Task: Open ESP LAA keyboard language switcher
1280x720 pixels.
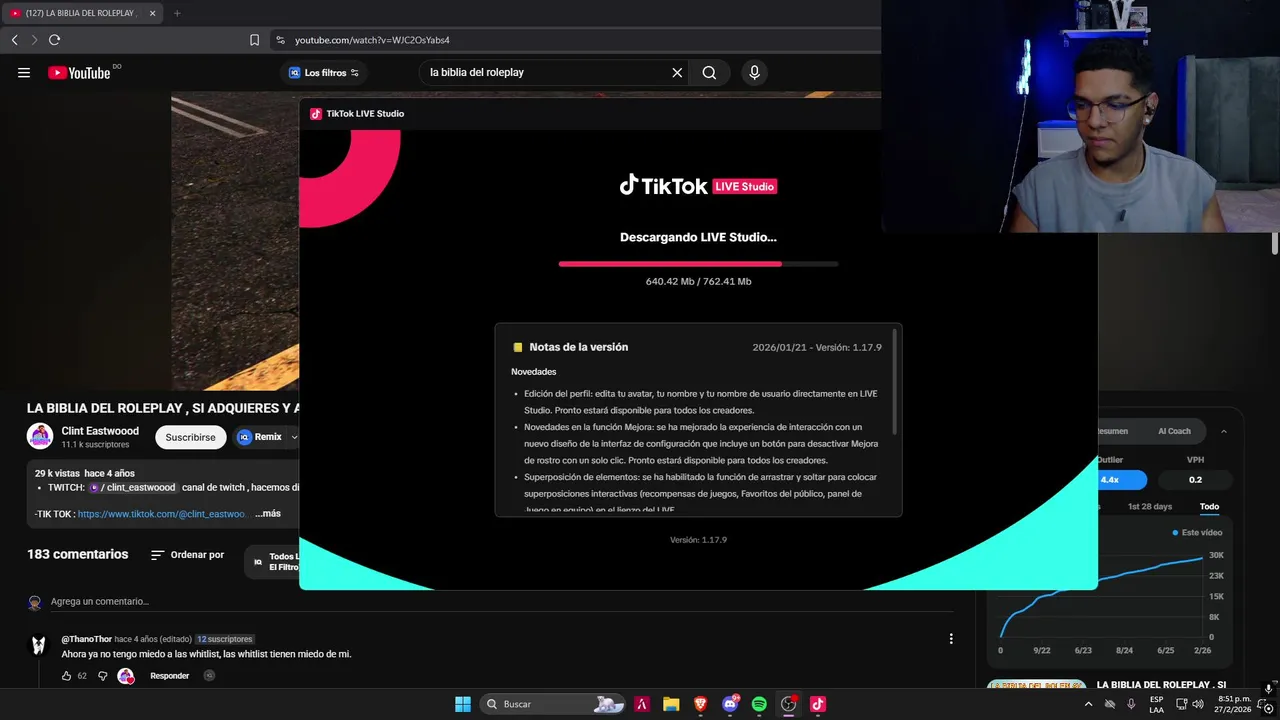Action: (x=1156, y=704)
